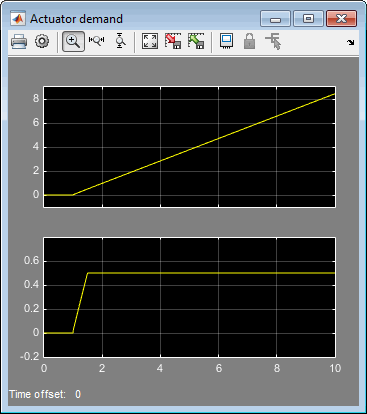The height and width of the screenshot is (414, 367).
Task: Open scope Parameters gear icon
Action: pyautogui.click(x=42, y=42)
